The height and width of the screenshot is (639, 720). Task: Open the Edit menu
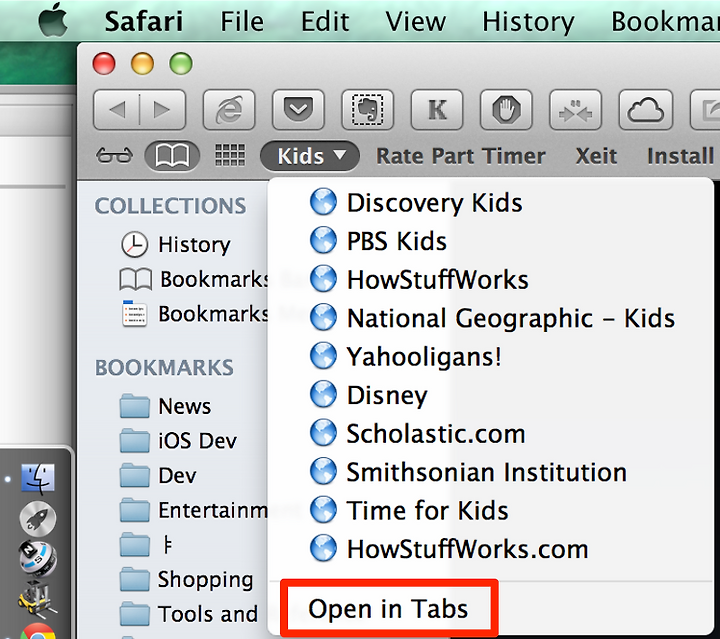pos(325,22)
